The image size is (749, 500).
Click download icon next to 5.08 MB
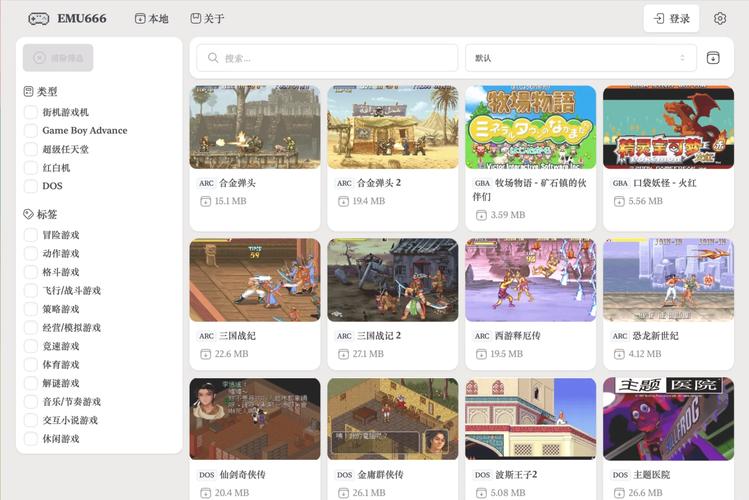pos(481,493)
